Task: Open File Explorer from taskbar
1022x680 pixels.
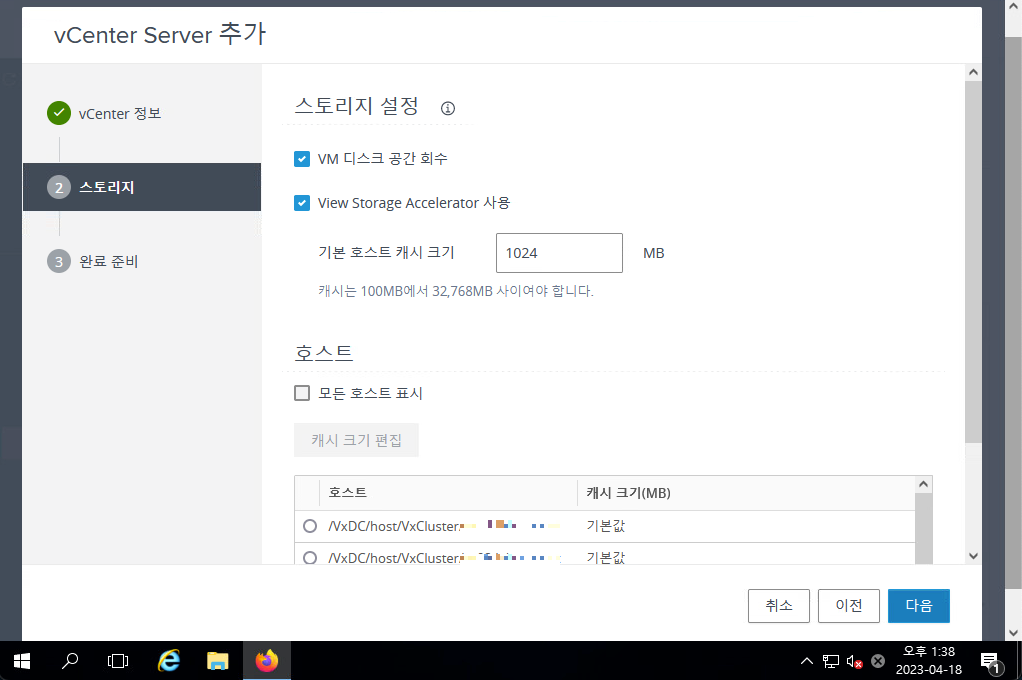Action: click(x=218, y=661)
